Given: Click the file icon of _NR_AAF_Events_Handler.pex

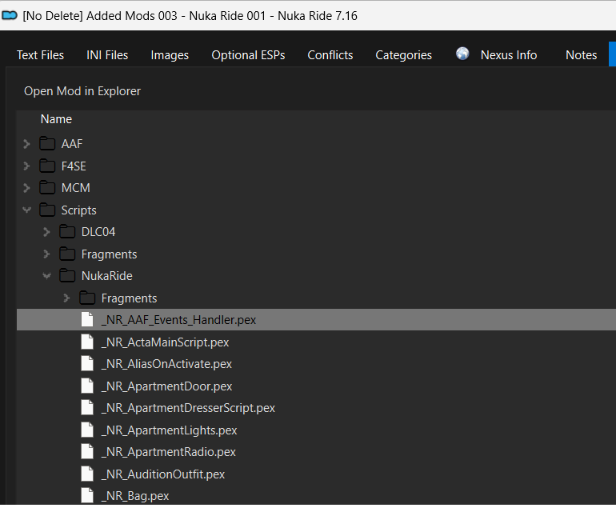Looking at the screenshot, I should 87,320.
